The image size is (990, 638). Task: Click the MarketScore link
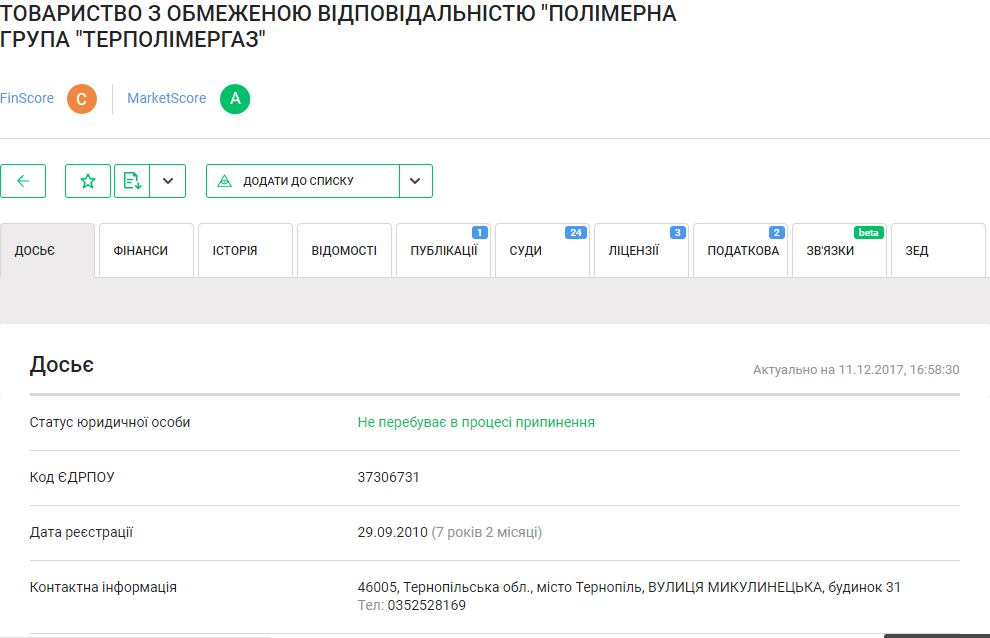(166, 98)
